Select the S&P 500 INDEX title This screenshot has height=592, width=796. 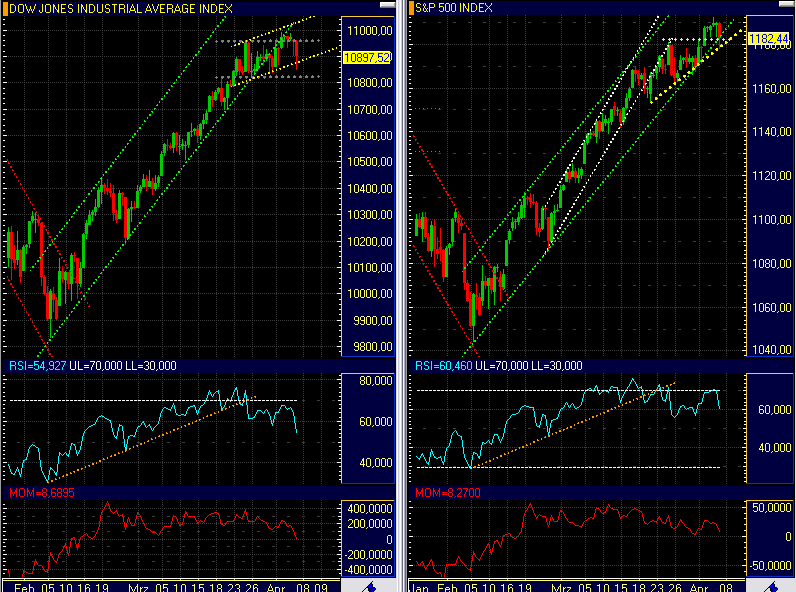pos(454,8)
